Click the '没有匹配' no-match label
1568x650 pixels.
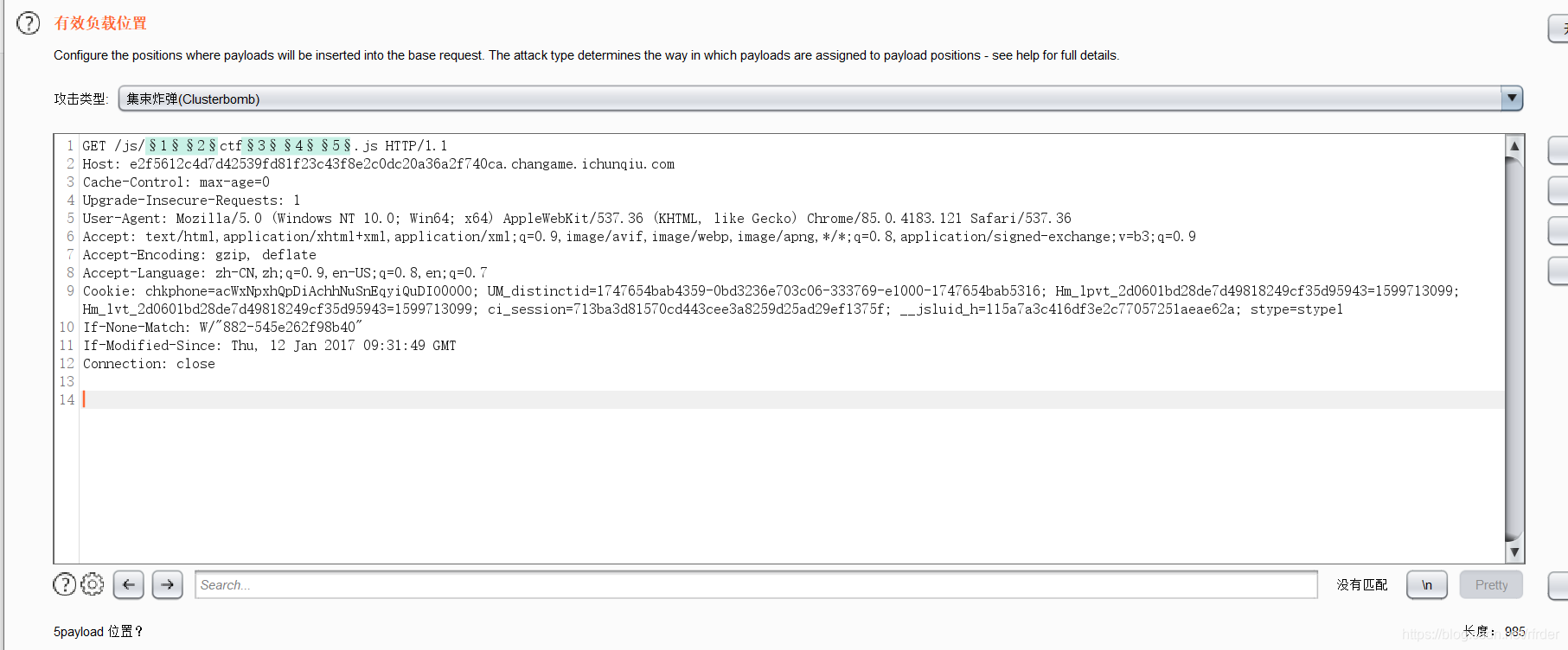click(x=1362, y=585)
